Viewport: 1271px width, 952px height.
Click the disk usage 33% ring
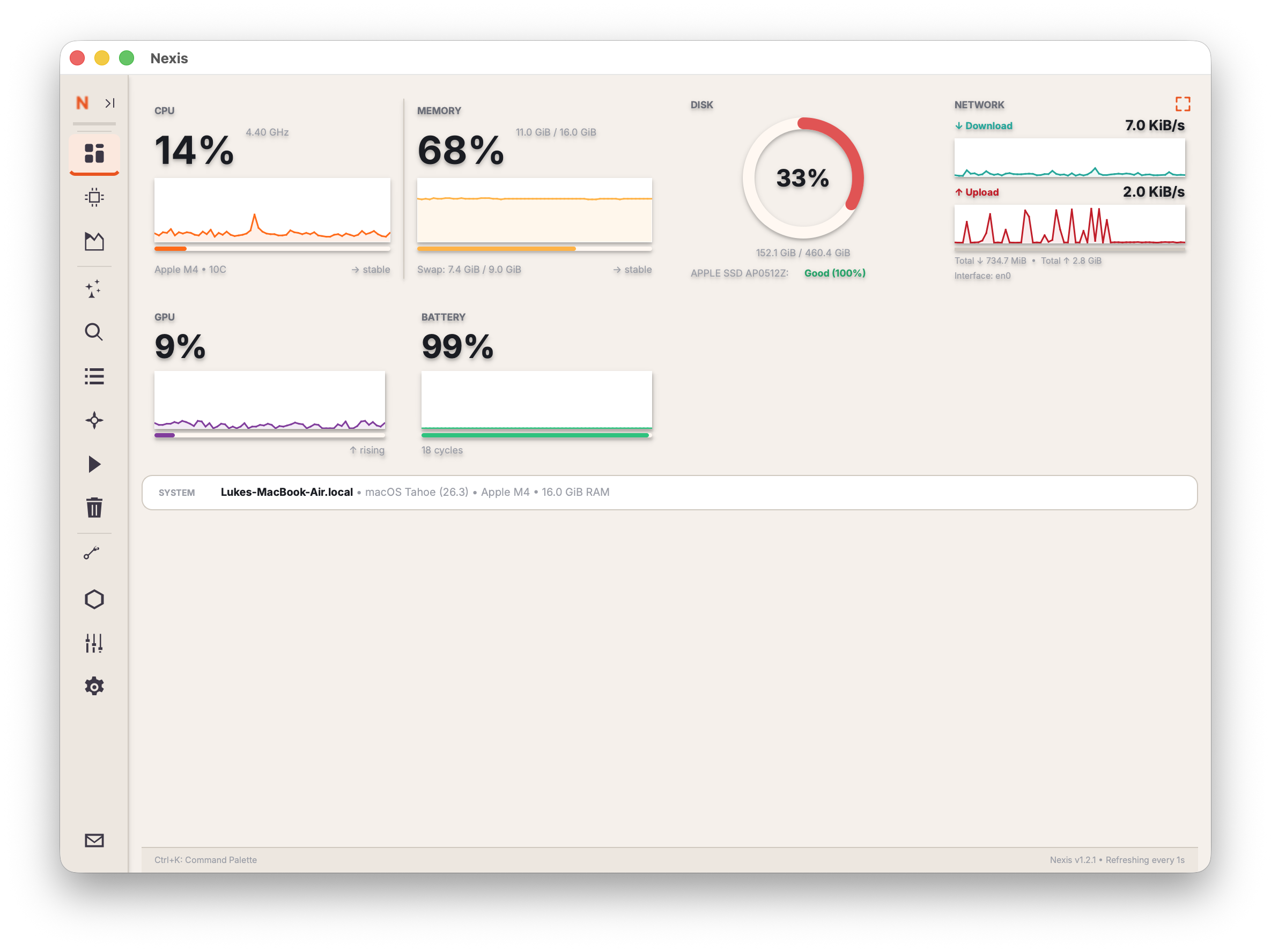803,178
